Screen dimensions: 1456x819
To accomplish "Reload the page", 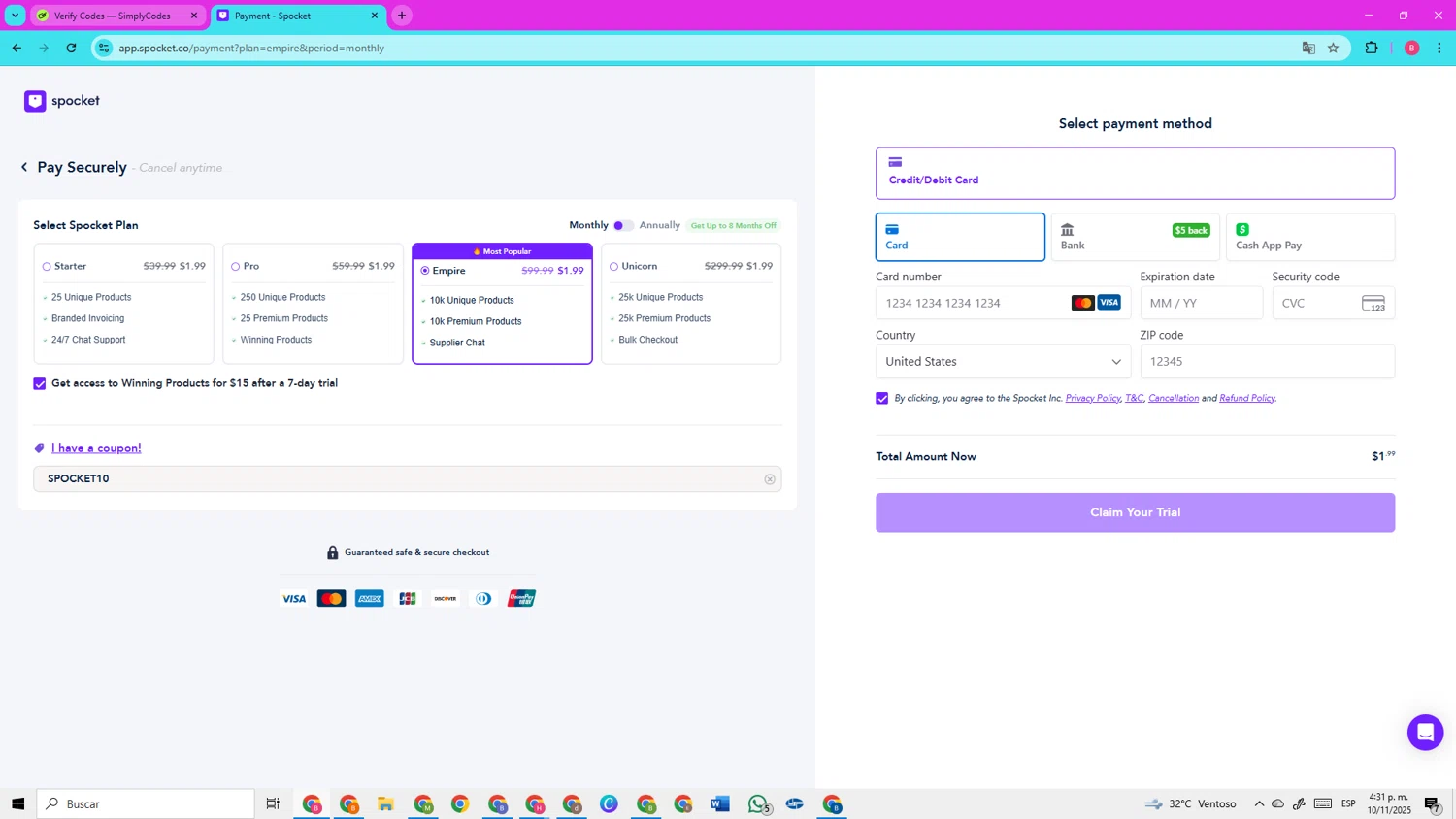I will pos(71,48).
